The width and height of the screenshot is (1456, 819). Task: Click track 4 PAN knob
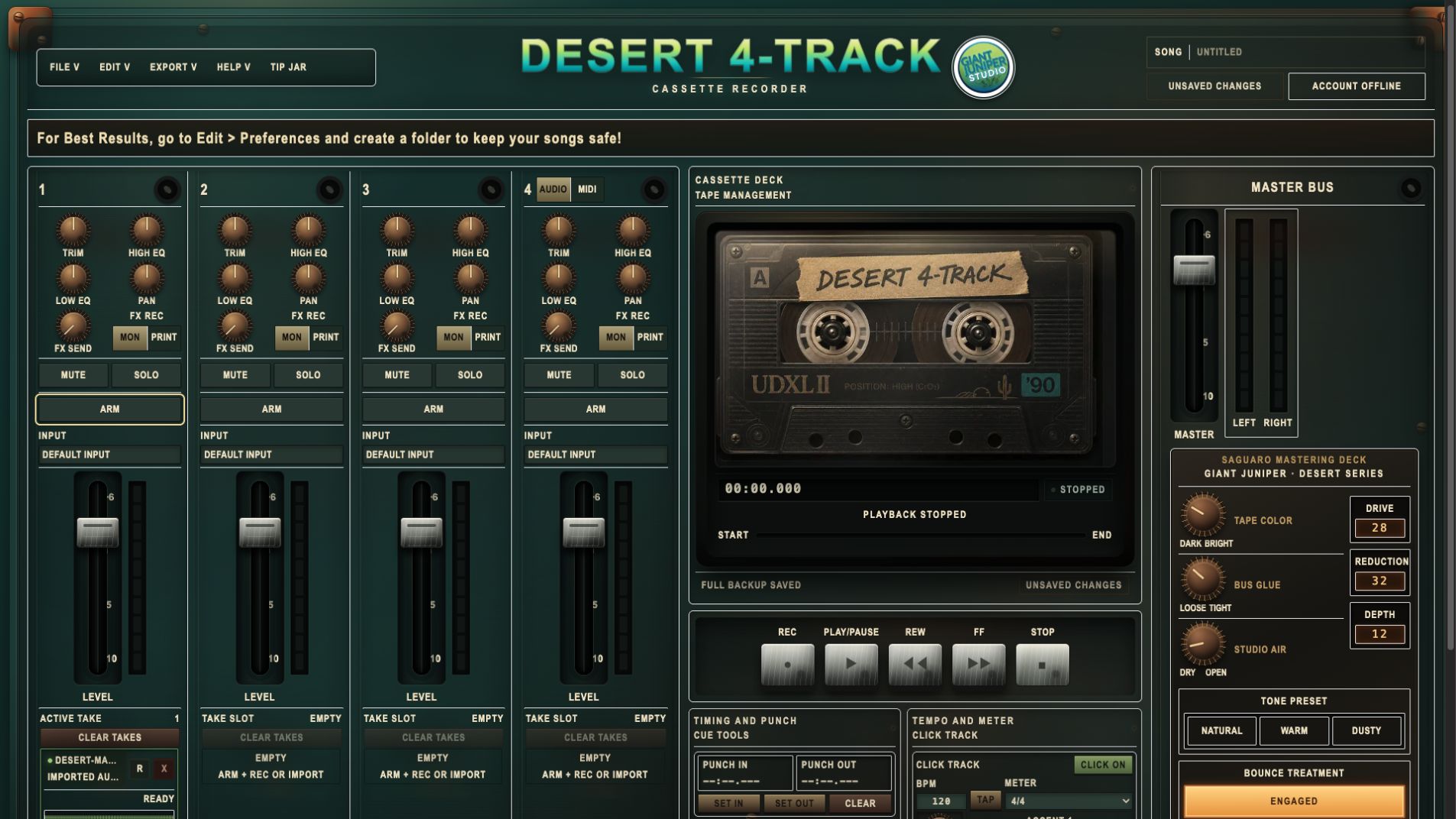click(x=632, y=278)
